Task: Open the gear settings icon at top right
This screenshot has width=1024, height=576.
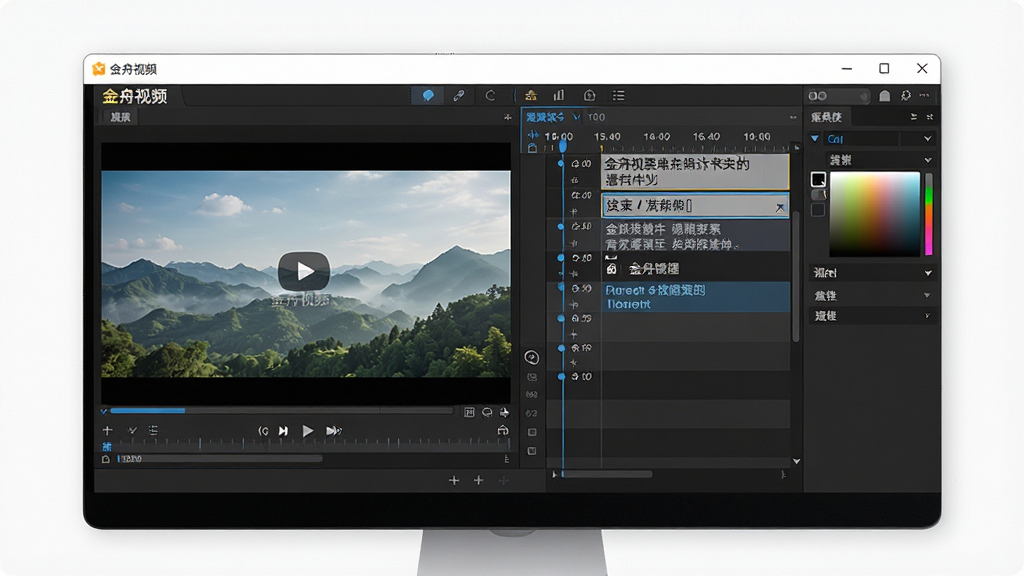Action: (x=906, y=96)
